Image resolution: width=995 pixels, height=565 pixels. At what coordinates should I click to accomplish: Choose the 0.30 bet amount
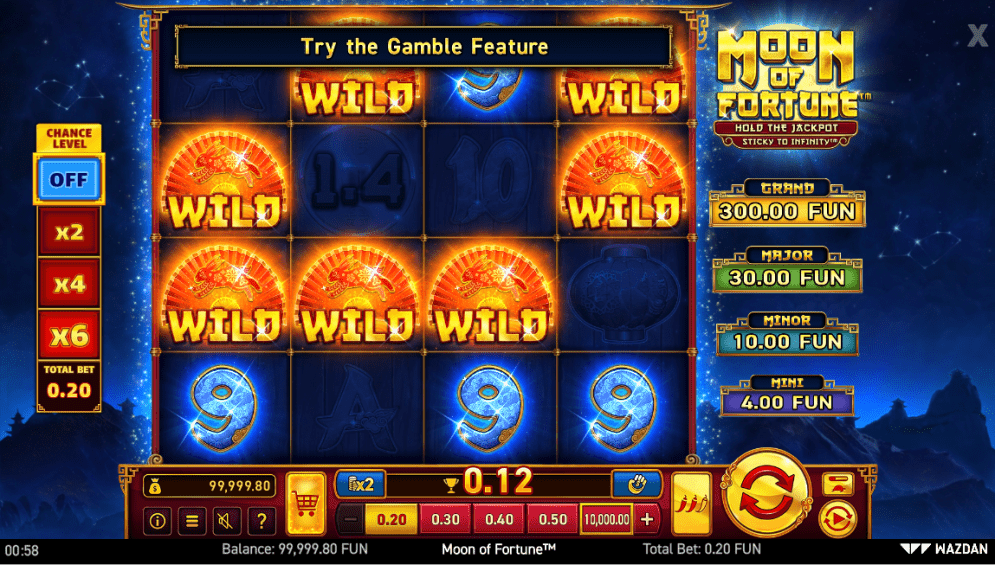click(445, 519)
